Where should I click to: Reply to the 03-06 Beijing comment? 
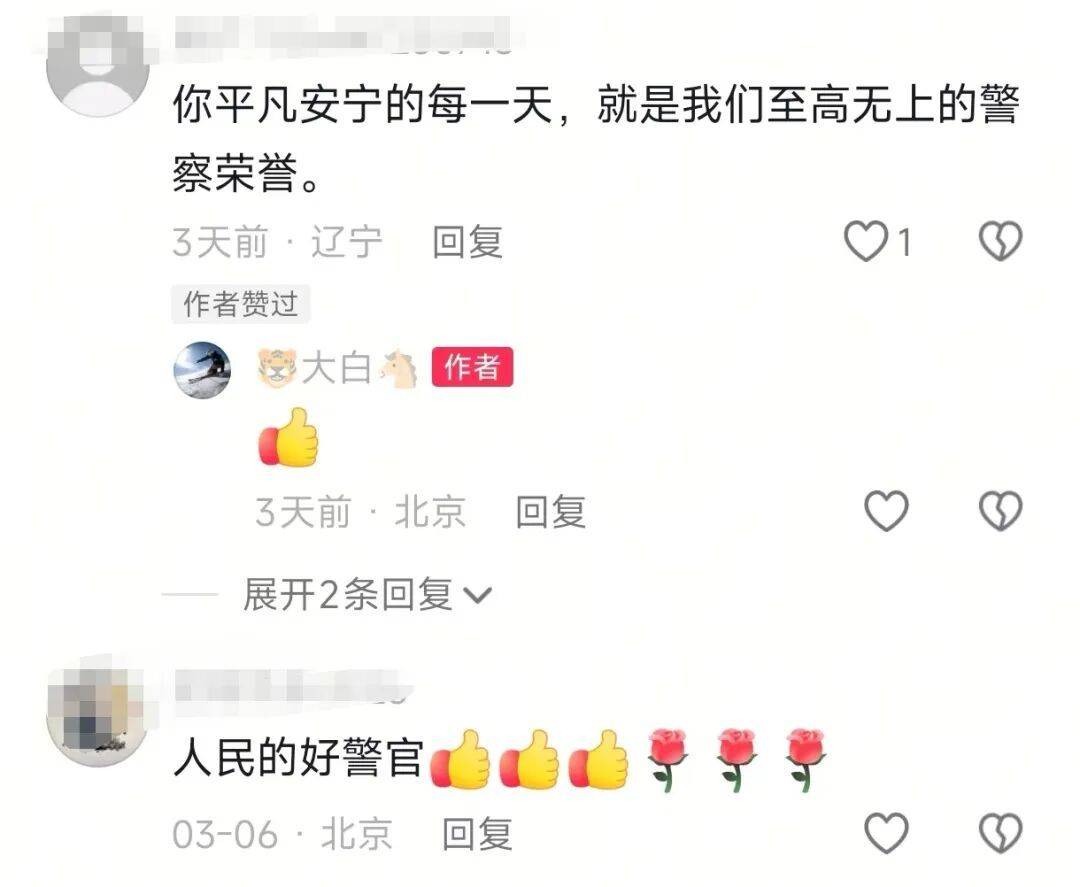477,834
